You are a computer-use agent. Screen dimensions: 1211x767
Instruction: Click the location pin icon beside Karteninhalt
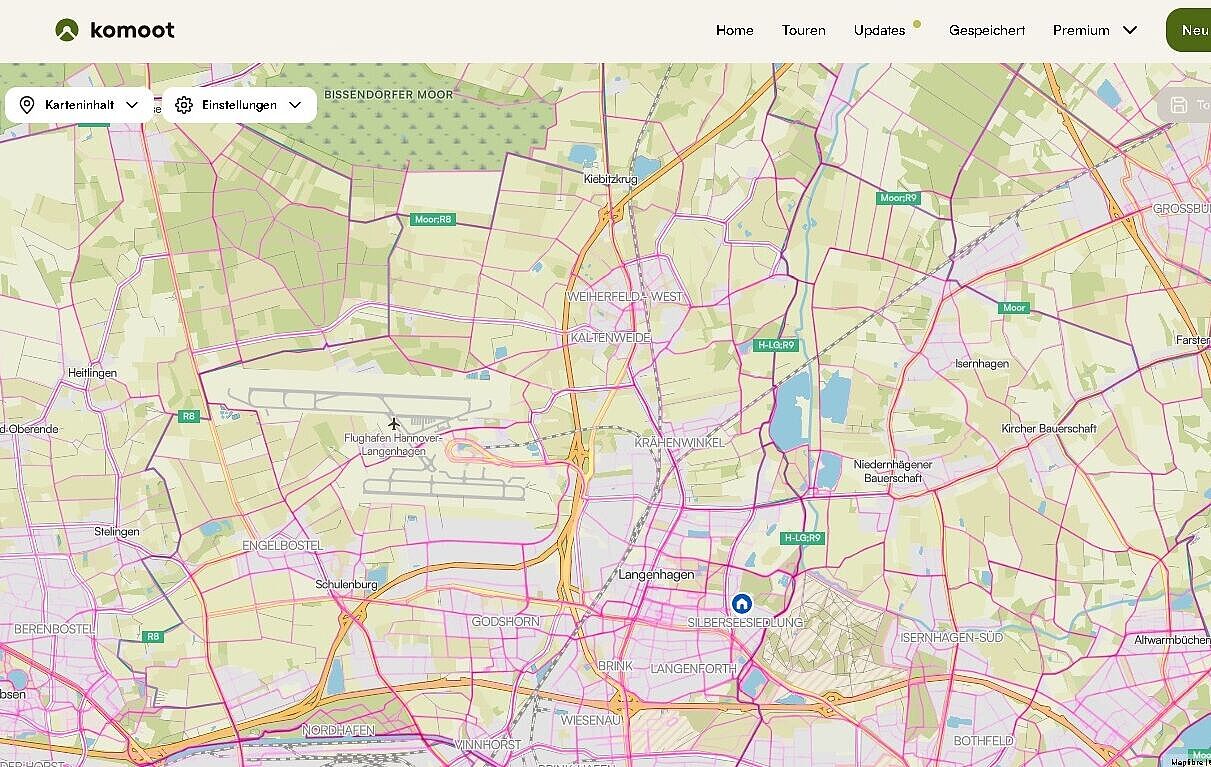(x=27, y=105)
